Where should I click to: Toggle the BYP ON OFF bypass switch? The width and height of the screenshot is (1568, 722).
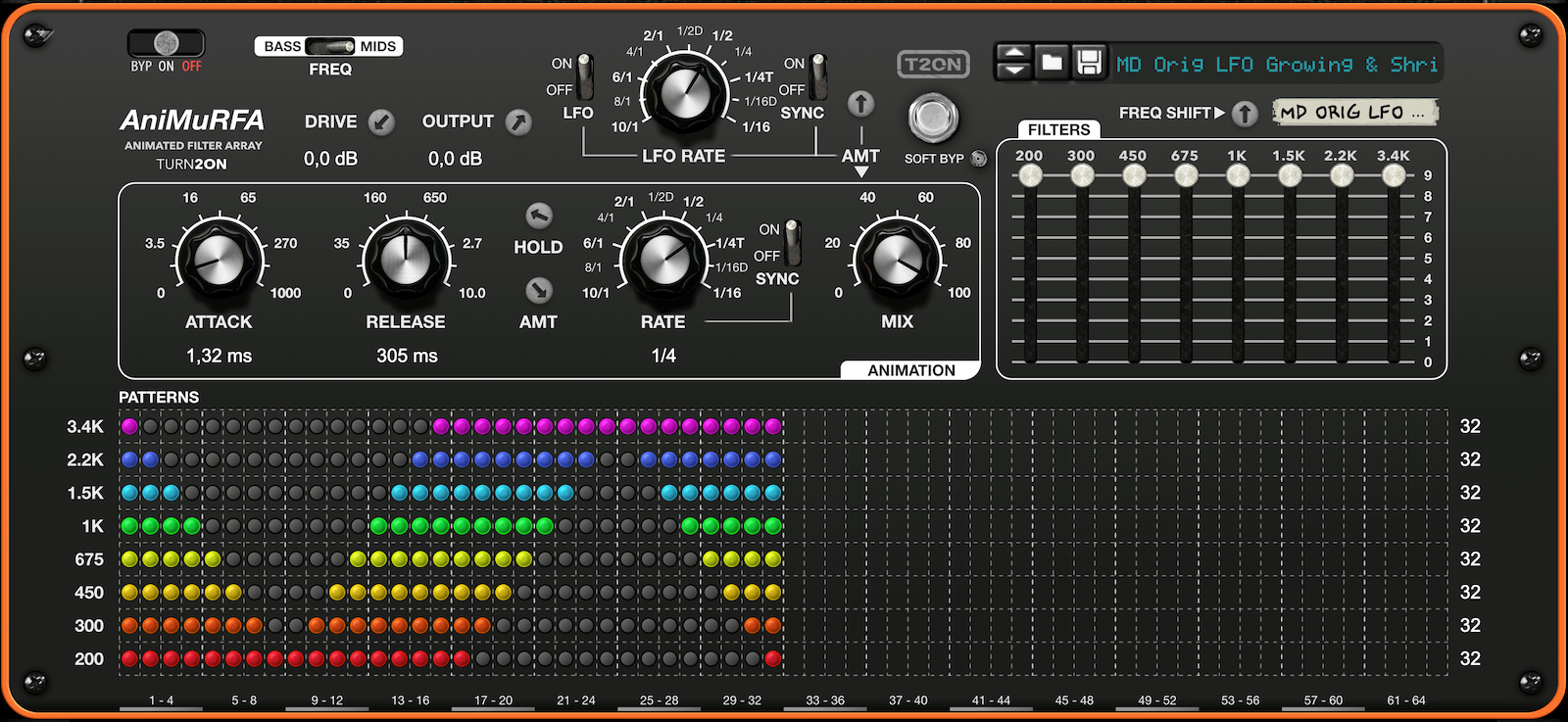[166, 43]
